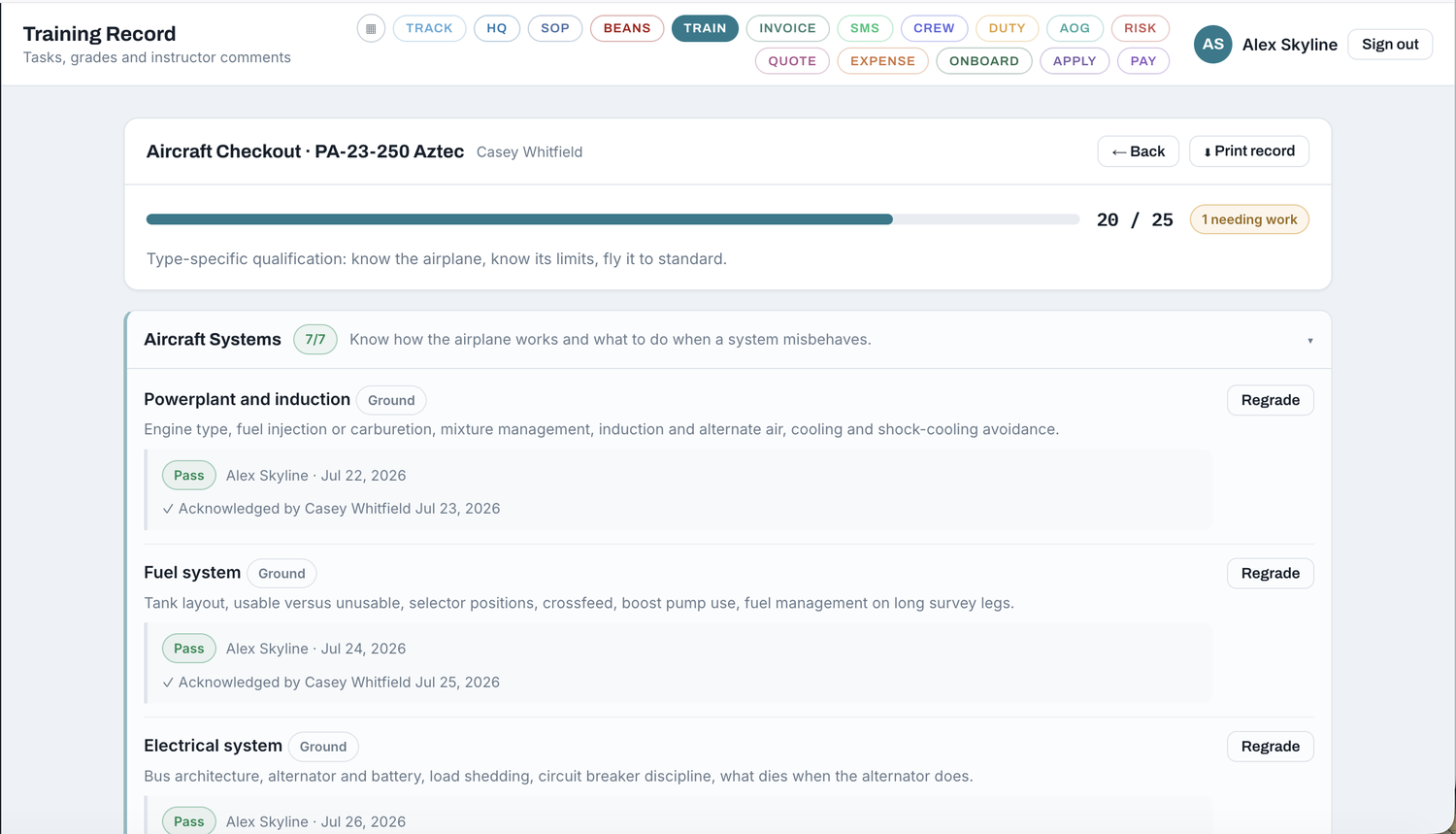Print the training record

[1249, 151]
